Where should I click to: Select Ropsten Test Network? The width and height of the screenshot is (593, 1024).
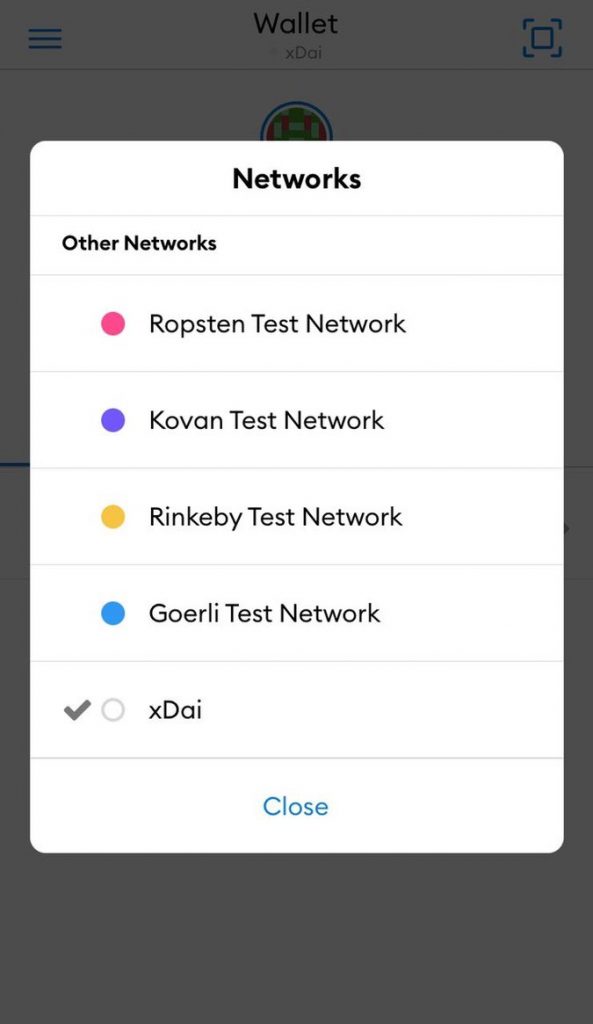(296, 323)
